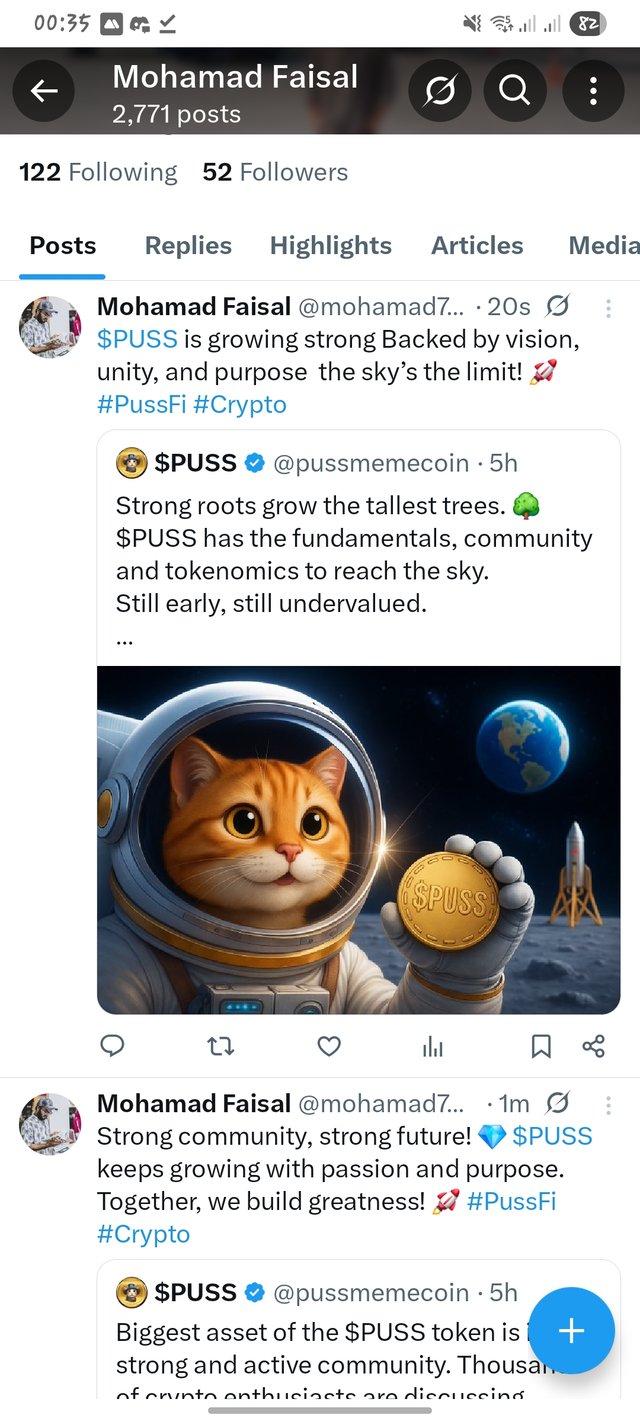Open the 52 Followers list

(275, 172)
